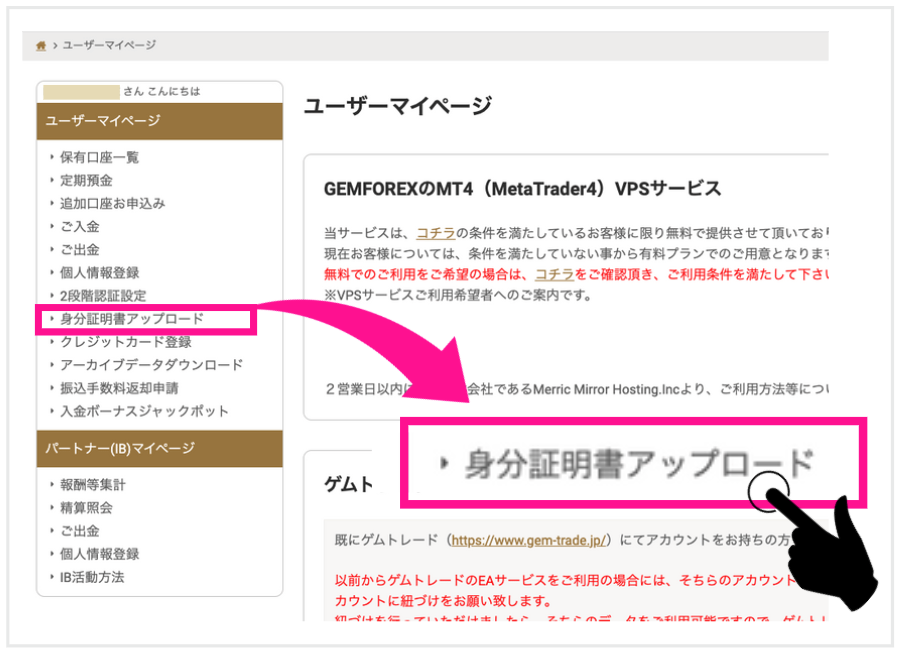The height and width of the screenshot is (653, 902).
Task: Go to ご入金 in the sidebar
Action: [80, 226]
